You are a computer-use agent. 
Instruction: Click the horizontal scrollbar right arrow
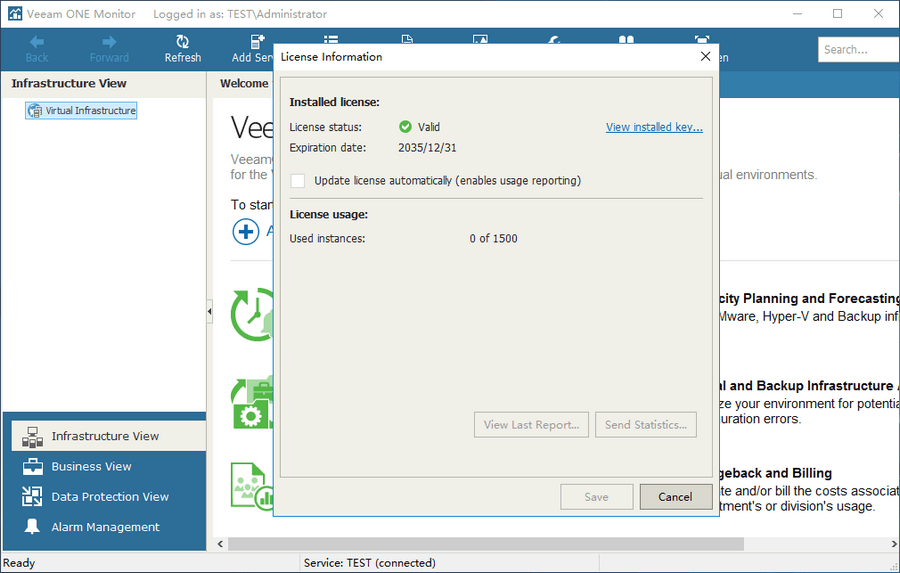[894, 544]
